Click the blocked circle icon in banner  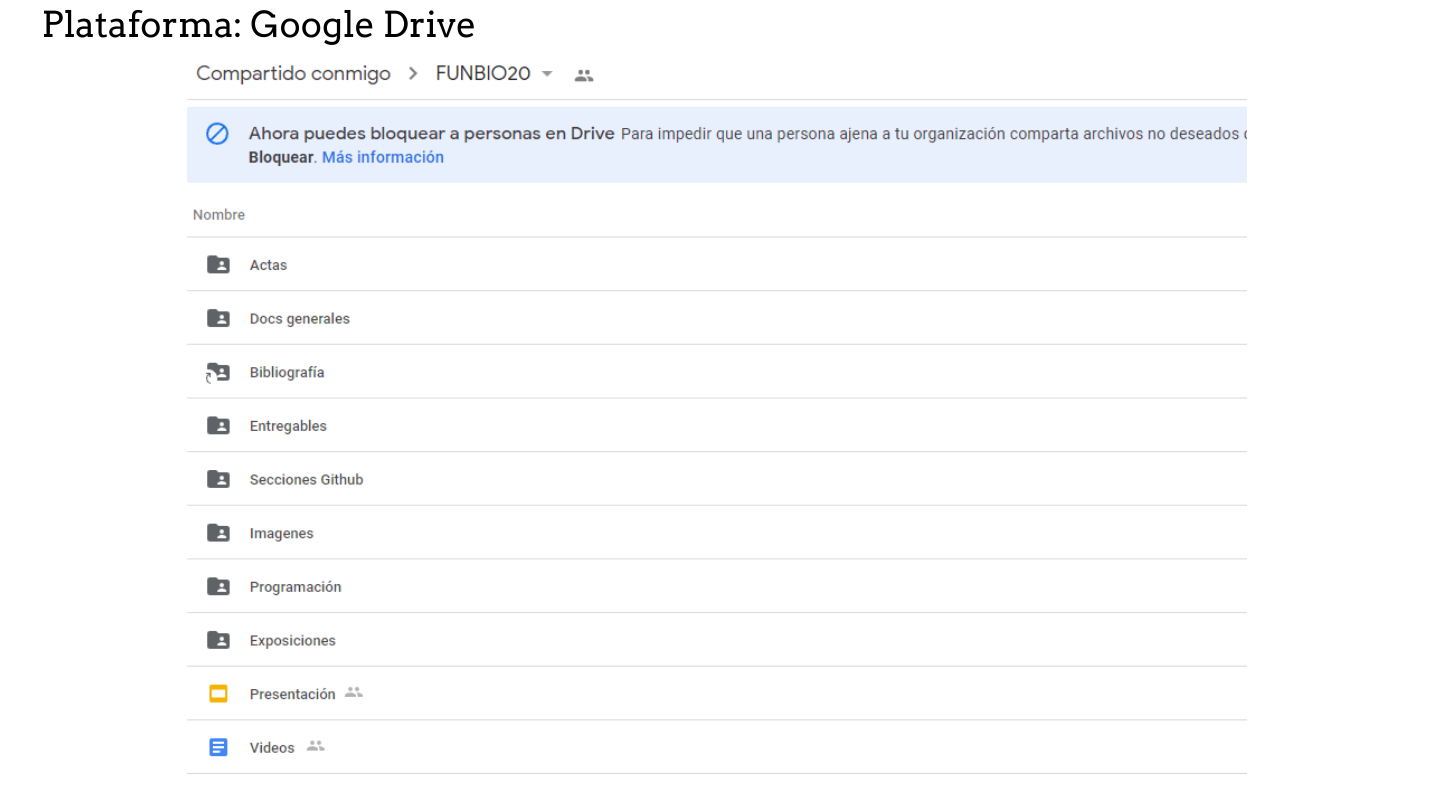coord(217,134)
